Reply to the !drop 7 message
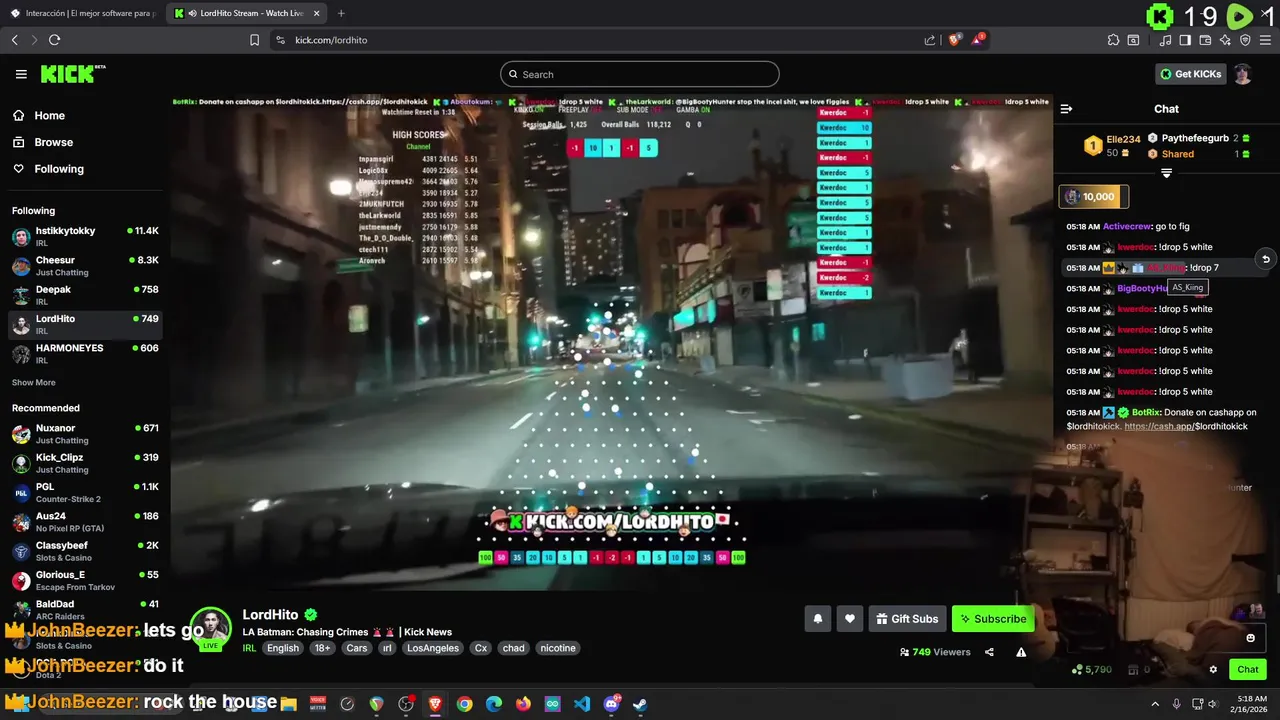Image resolution: width=1280 pixels, height=720 pixels. 1265,259
